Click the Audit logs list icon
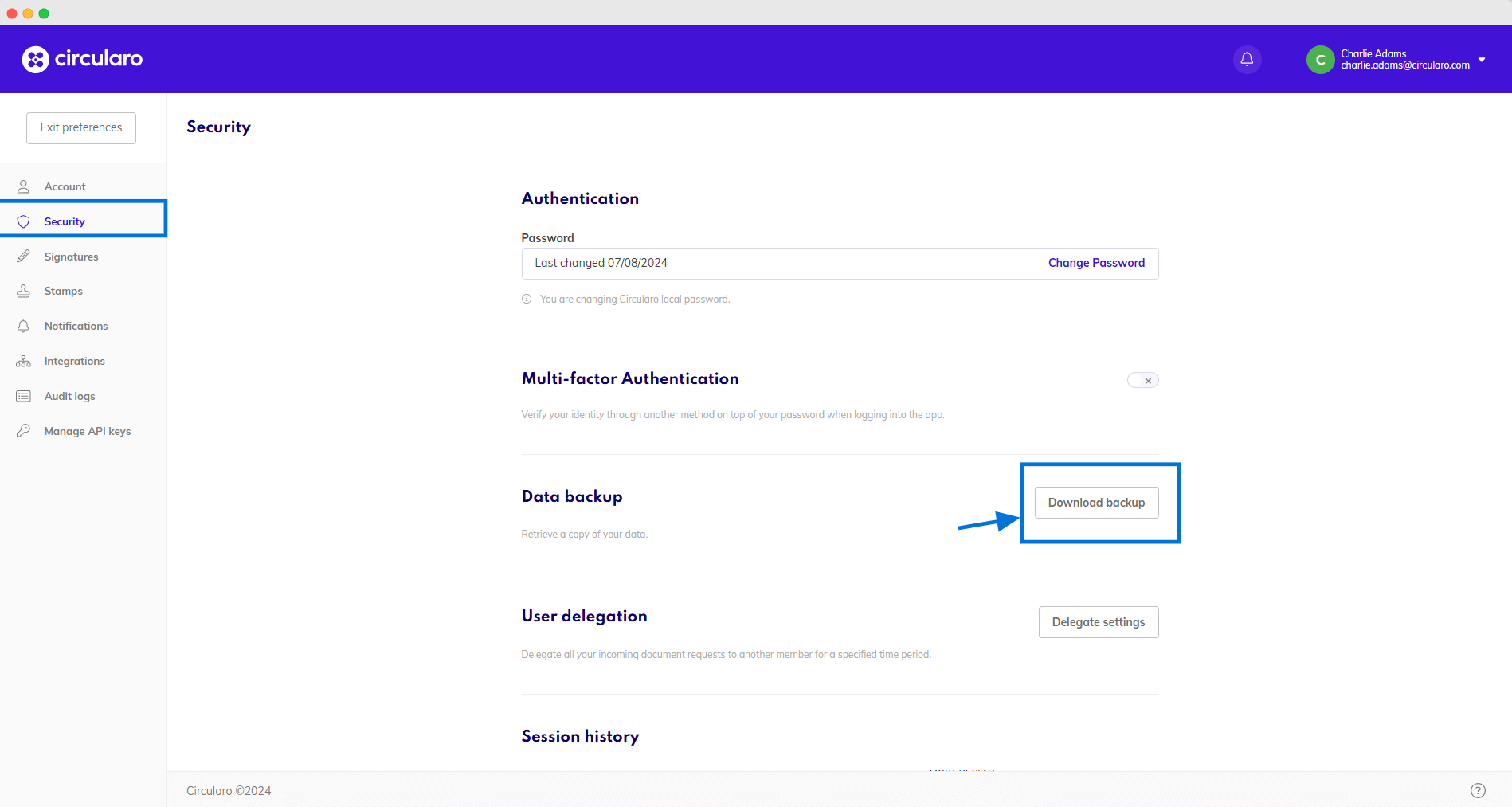1512x807 pixels. pos(24,397)
